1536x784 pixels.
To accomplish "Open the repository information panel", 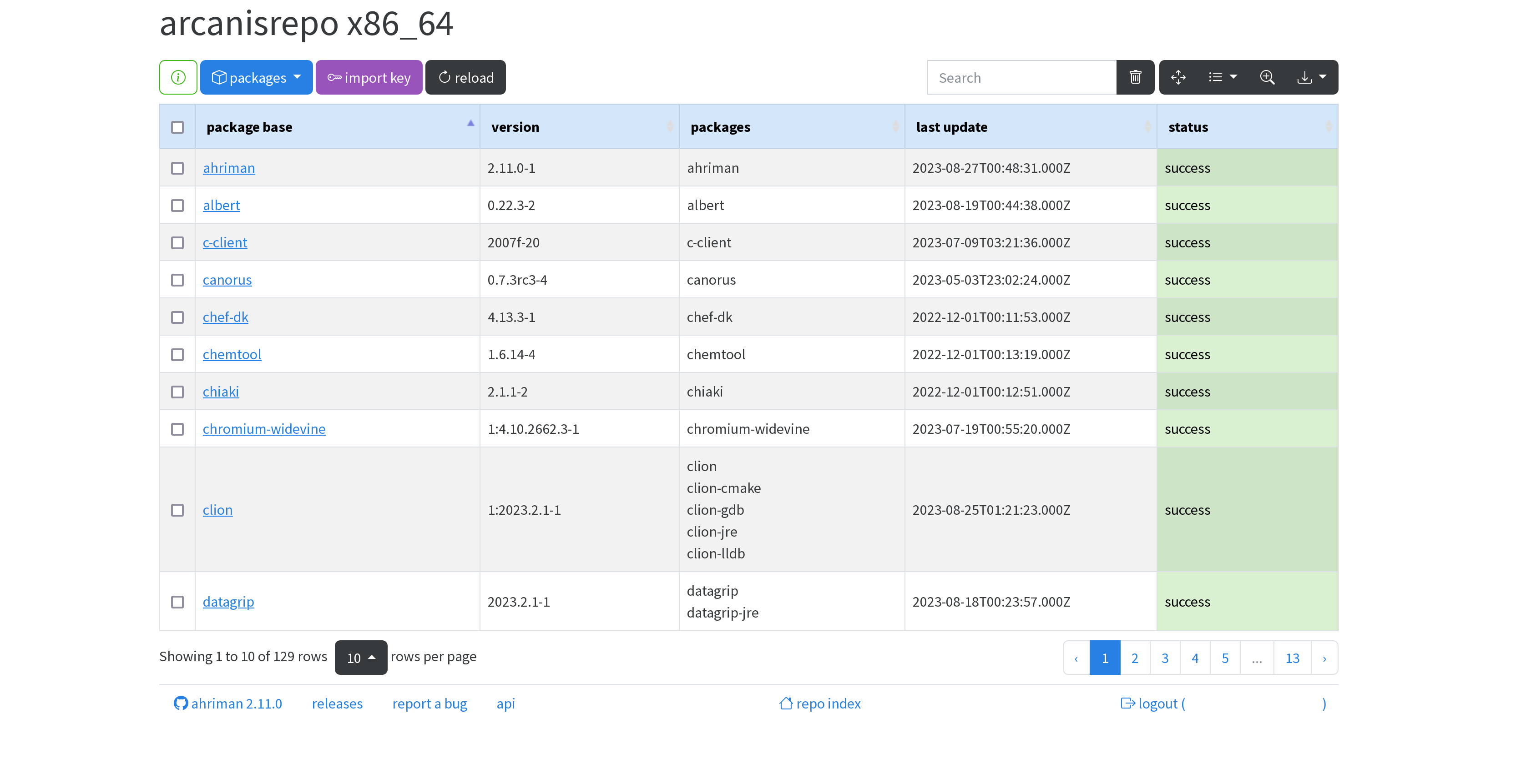I will [x=177, y=77].
